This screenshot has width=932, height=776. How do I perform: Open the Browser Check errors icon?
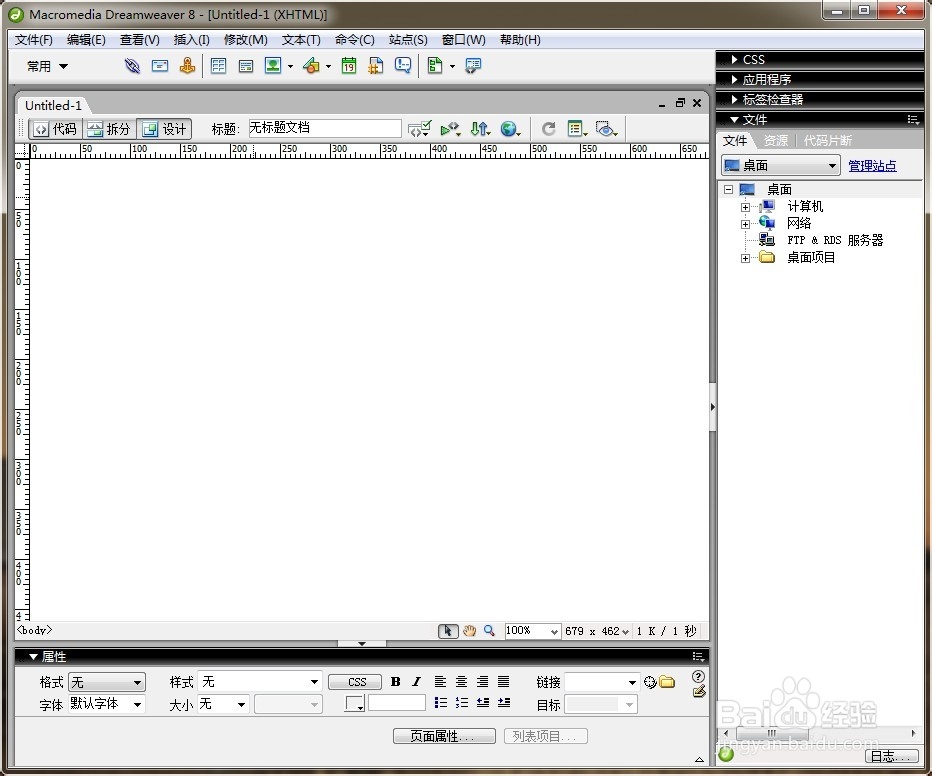[450, 129]
